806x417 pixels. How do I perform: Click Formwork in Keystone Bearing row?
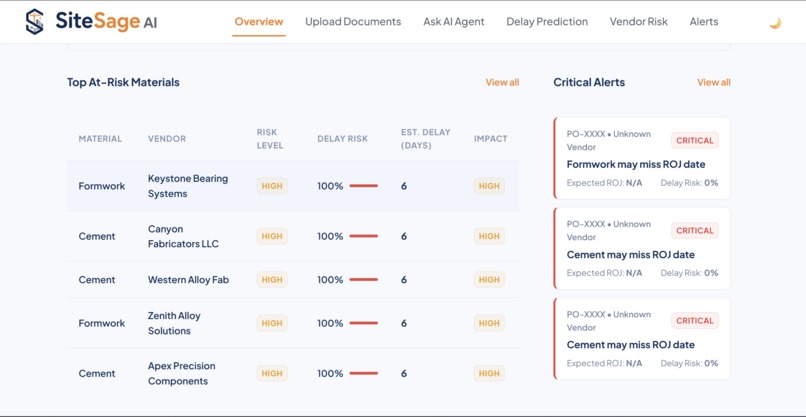(x=102, y=186)
